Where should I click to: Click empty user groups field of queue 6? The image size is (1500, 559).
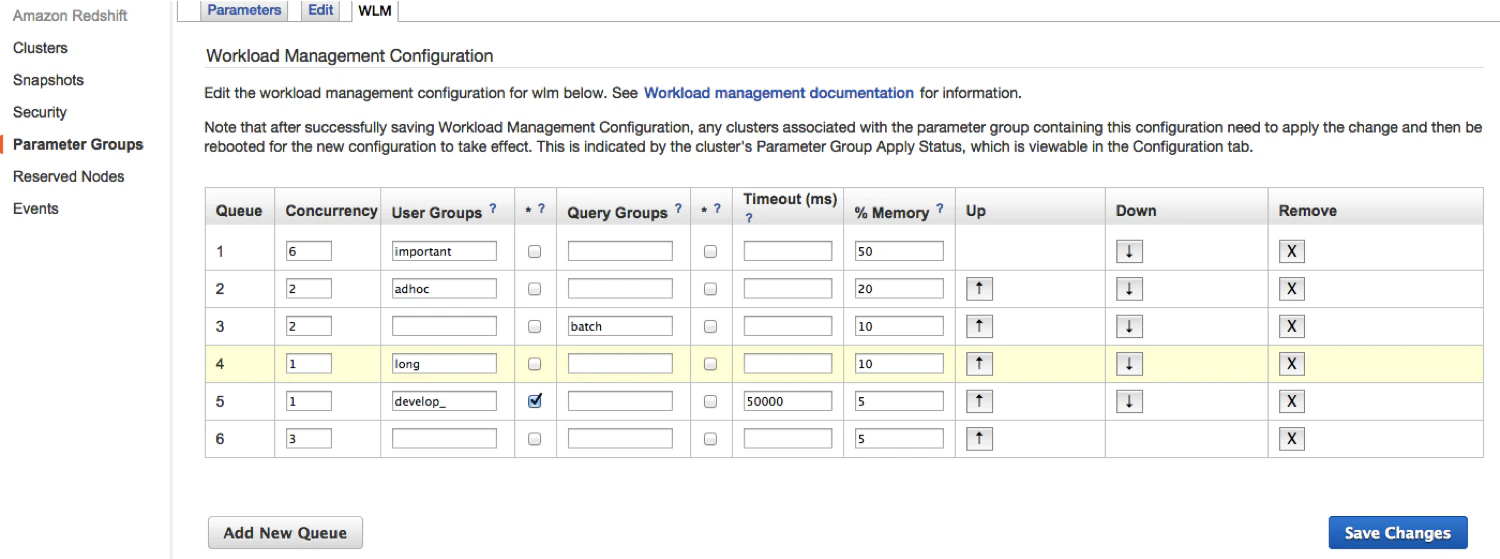pyautogui.click(x=444, y=438)
